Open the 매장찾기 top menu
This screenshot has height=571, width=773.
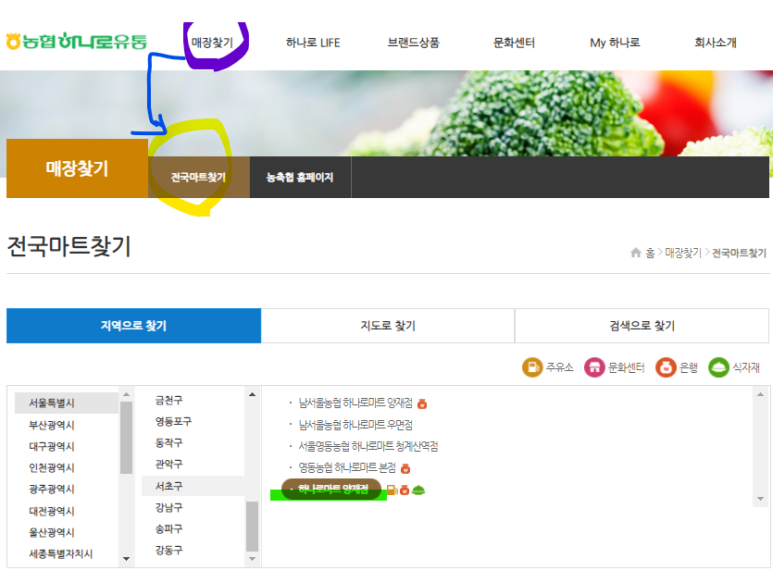pyautogui.click(x=212, y=43)
